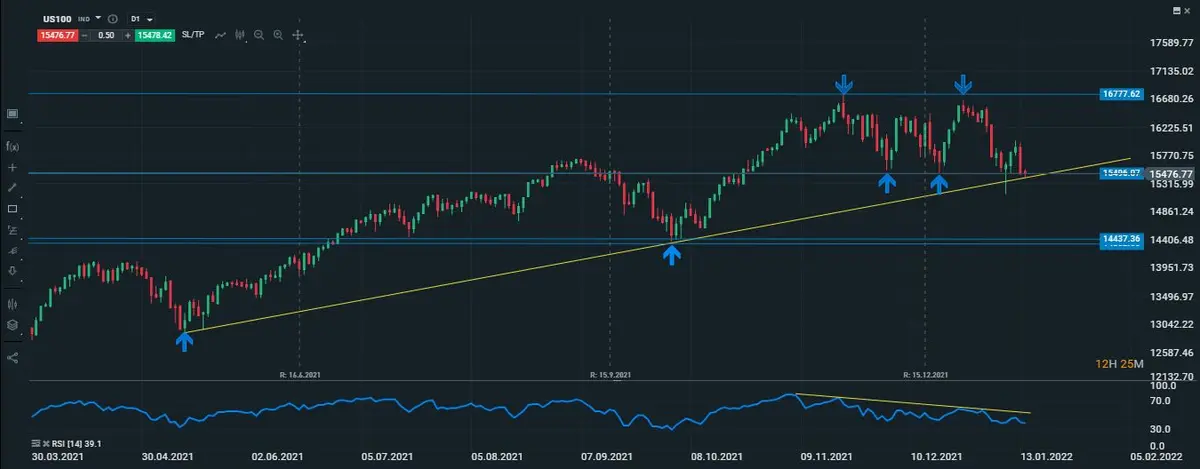Expand the D1 timeframe selector

[x=141, y=18]
